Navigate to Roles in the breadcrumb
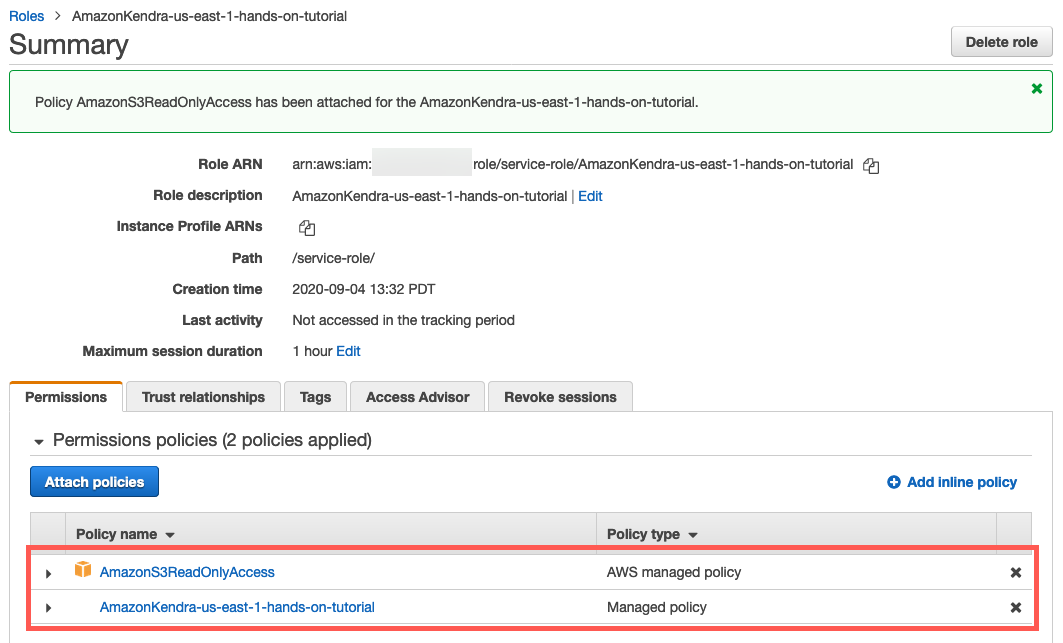This screenshot has height=643, width=1063. pyautogui.click(x=27, y=16)
